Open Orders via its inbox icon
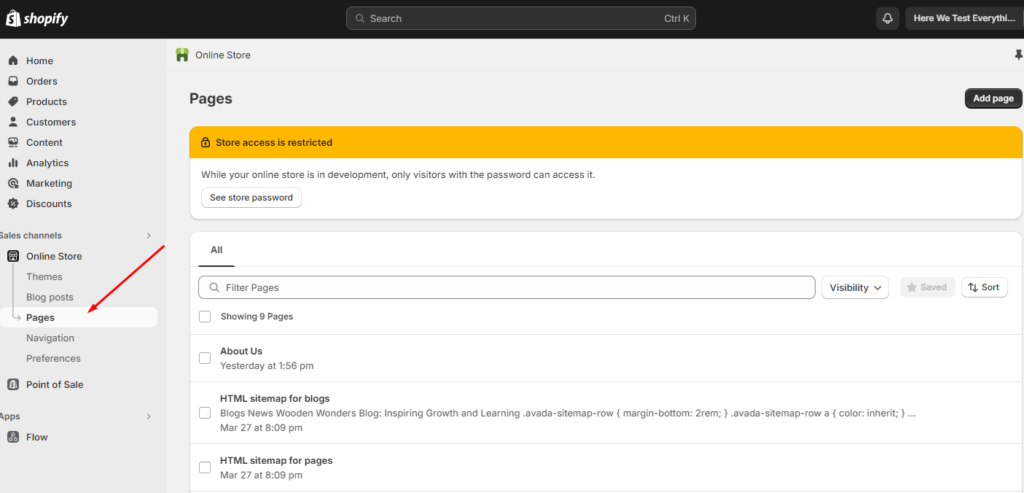 [13, 81]
